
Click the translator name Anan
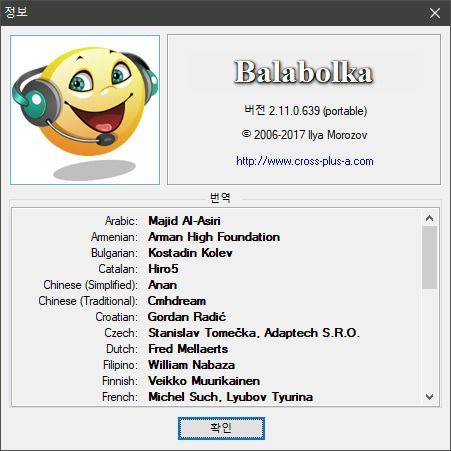(x=163, y=285)
